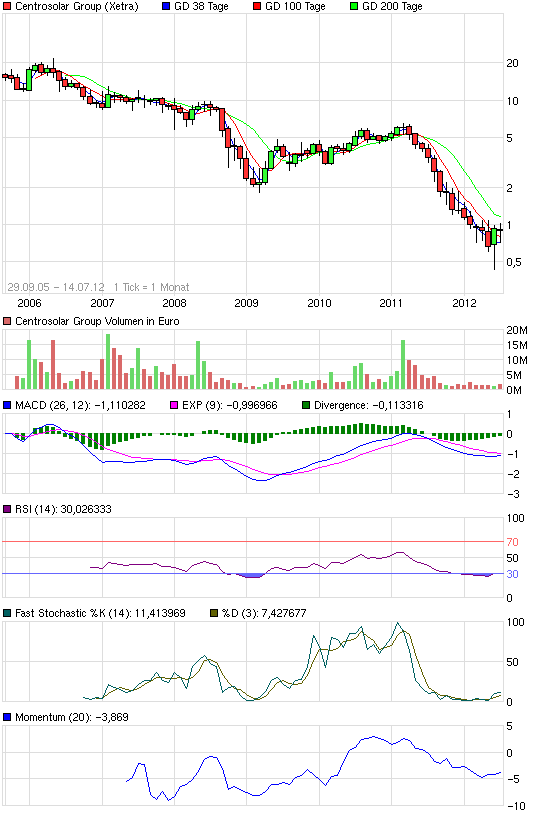Click the teal Fast Stochastic %K swatch
545x814 pixels.
coord(7,613)
